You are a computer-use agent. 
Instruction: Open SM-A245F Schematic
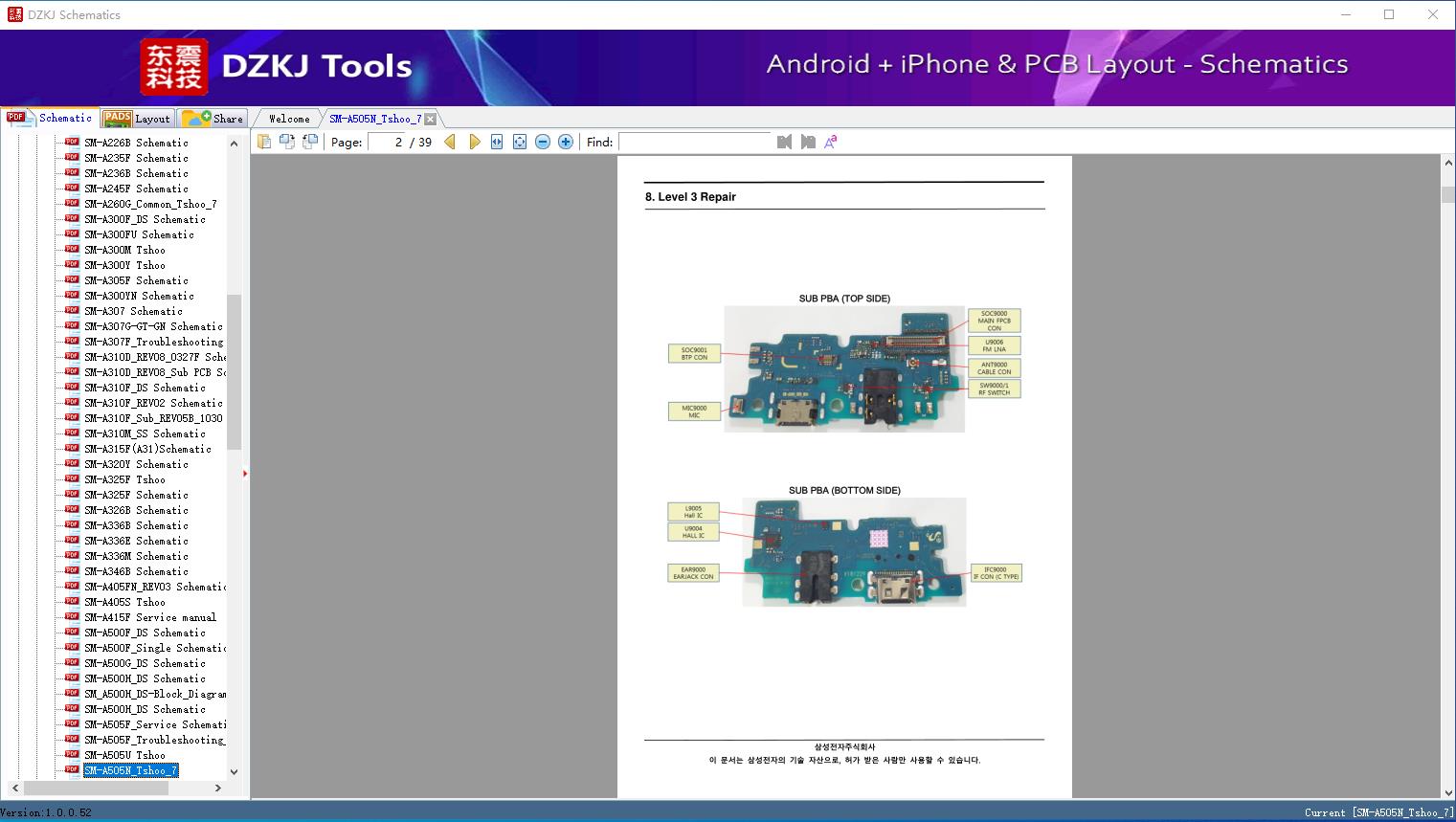point(136,189)
